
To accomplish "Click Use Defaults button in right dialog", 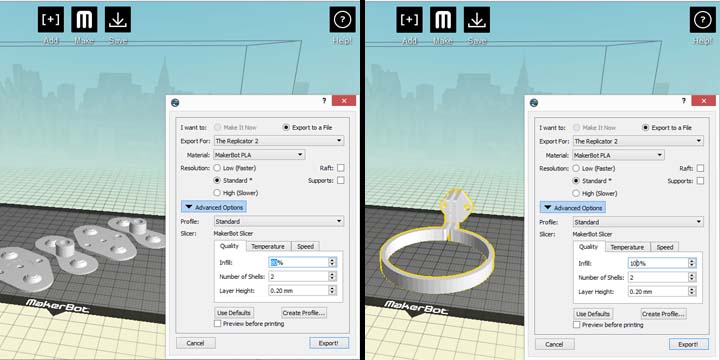I will coord(593,314).
